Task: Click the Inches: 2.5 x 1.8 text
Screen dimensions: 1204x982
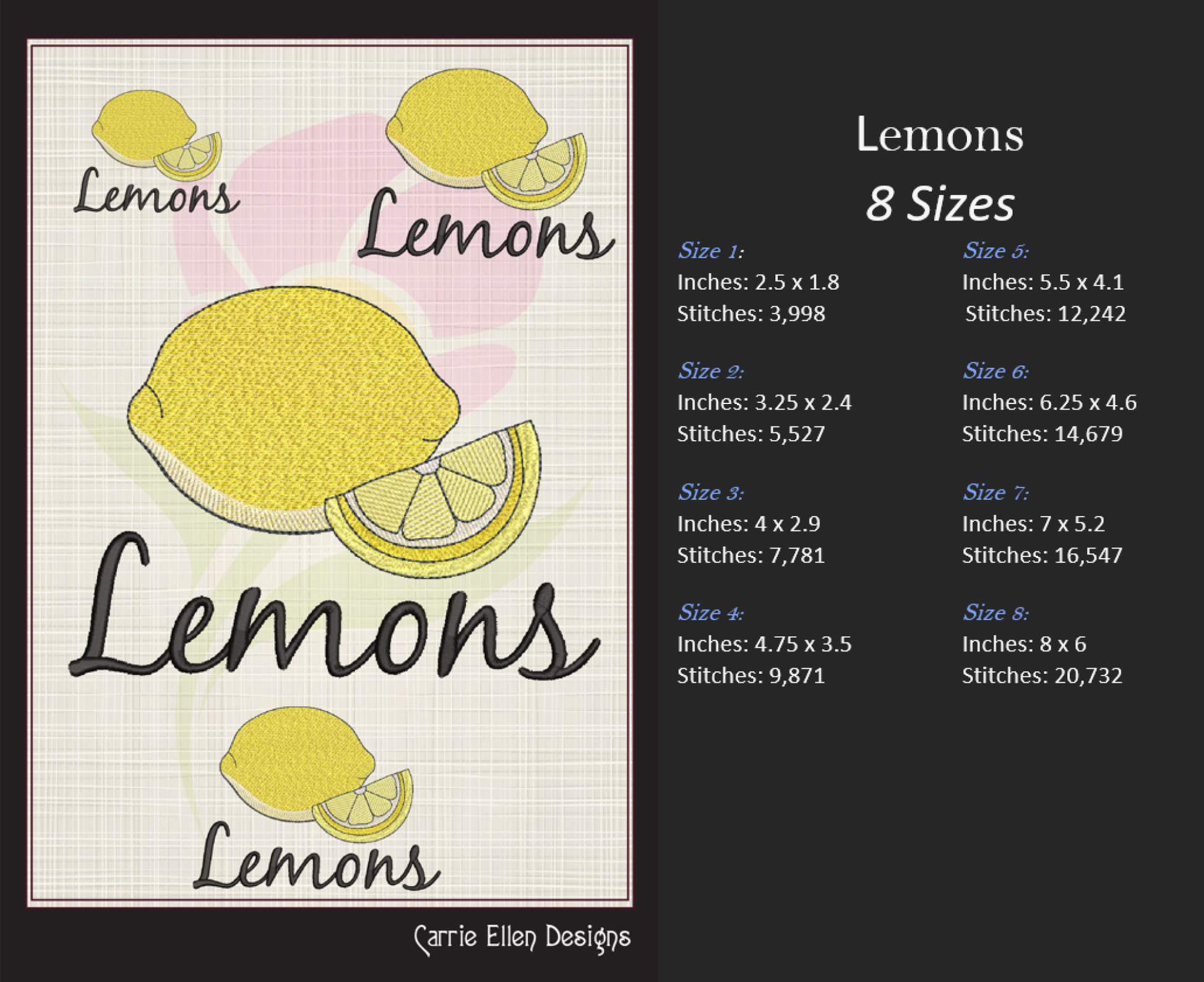Action: pos(758,282)
